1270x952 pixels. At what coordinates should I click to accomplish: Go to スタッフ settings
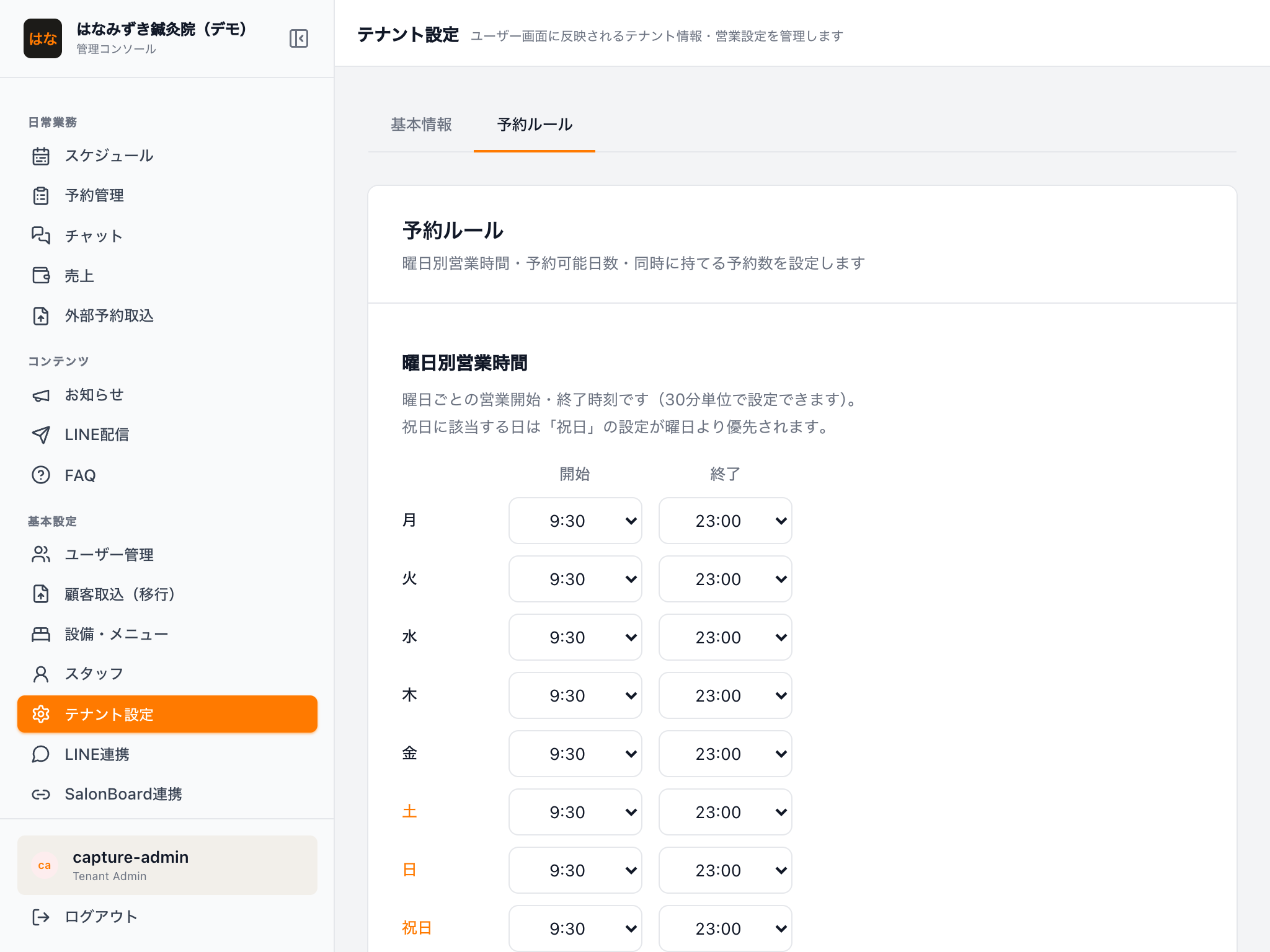coord(167,674)
